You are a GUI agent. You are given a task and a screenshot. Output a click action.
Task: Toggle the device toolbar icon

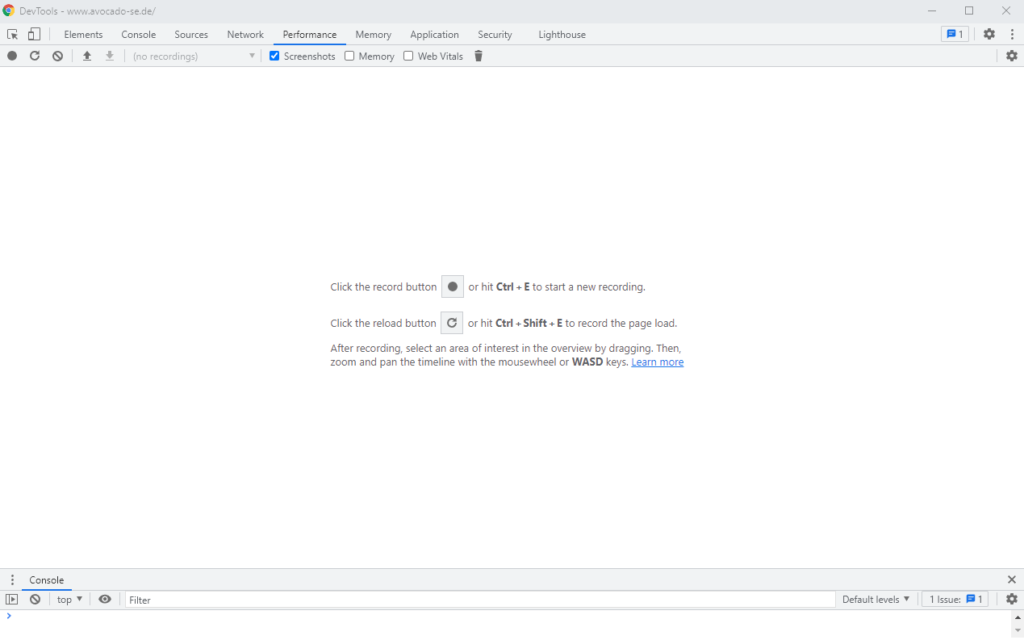click(34, 34)
